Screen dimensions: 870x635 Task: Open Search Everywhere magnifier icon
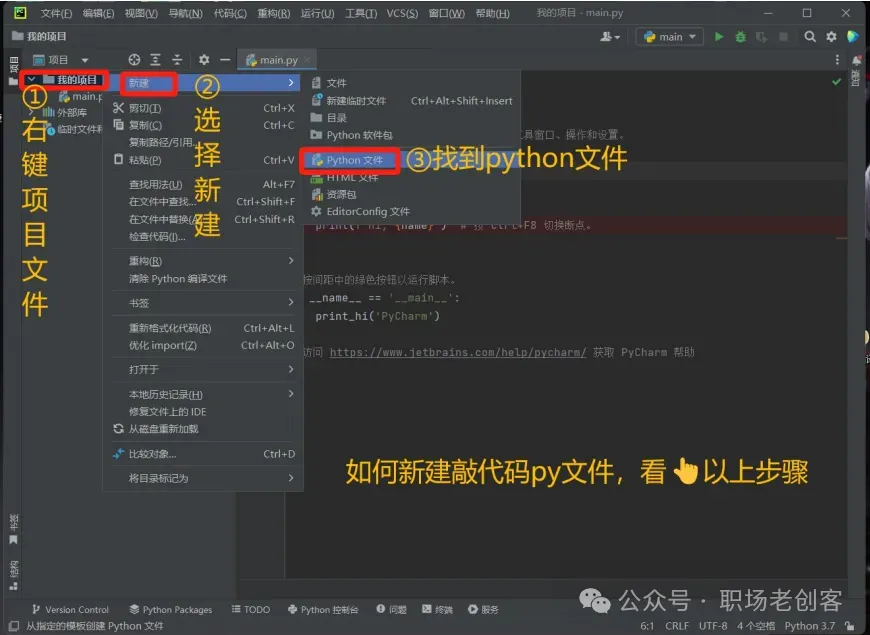pyautogui.click(x=810, y=37)
